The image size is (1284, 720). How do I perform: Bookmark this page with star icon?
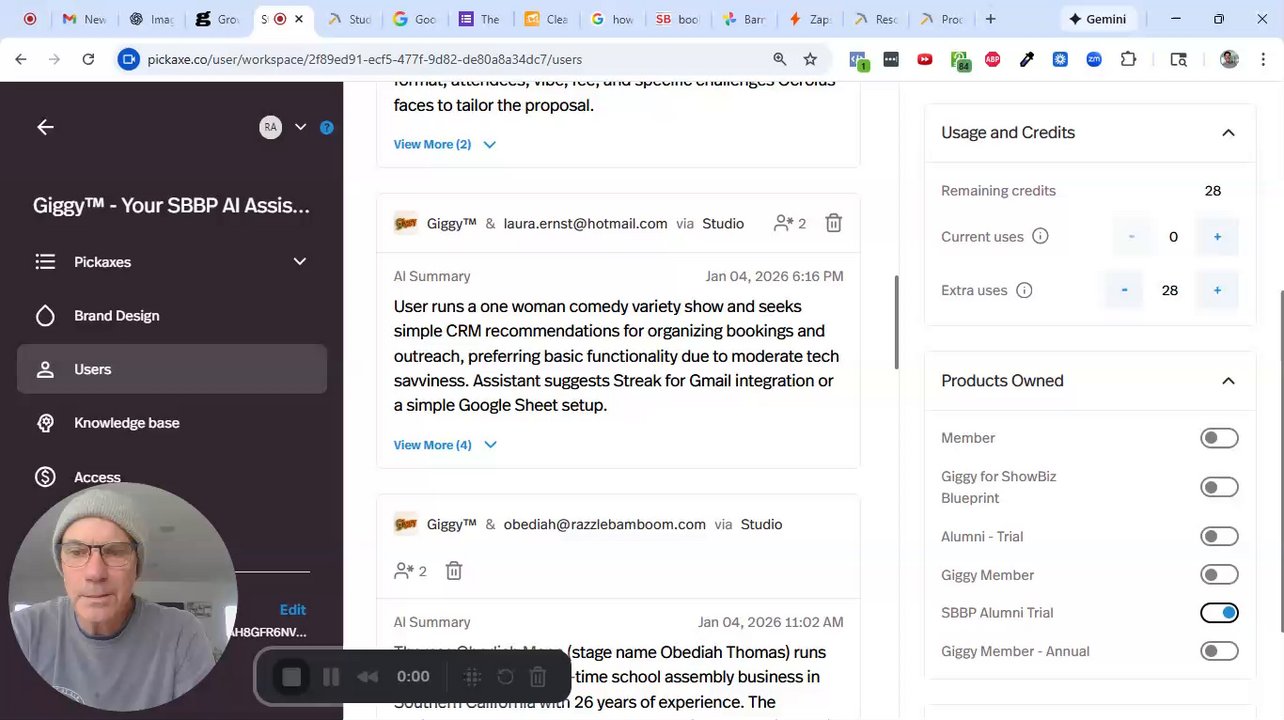810,60
